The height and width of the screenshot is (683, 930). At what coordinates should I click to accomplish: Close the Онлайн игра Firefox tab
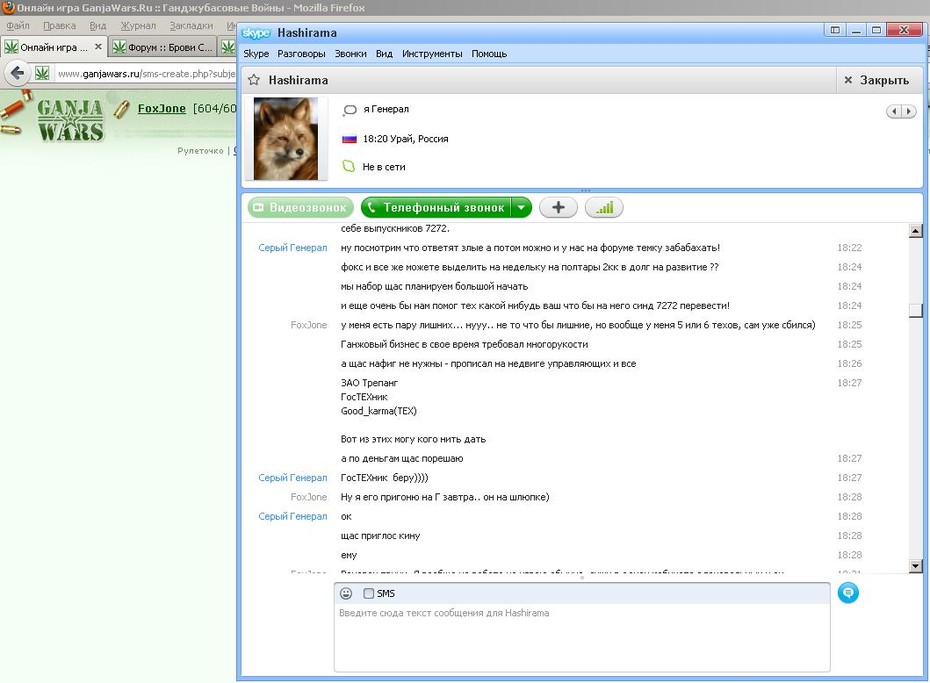click(x=98, y=47)
